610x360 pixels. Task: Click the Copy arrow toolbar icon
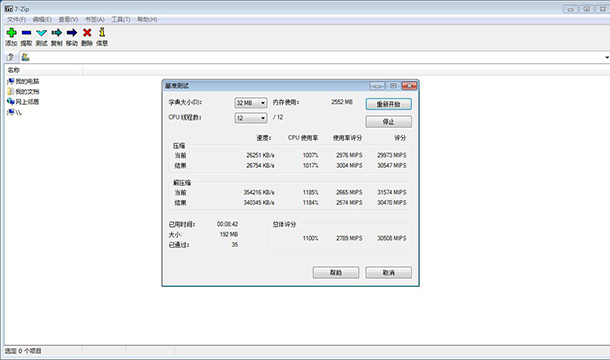coord(57,33)
